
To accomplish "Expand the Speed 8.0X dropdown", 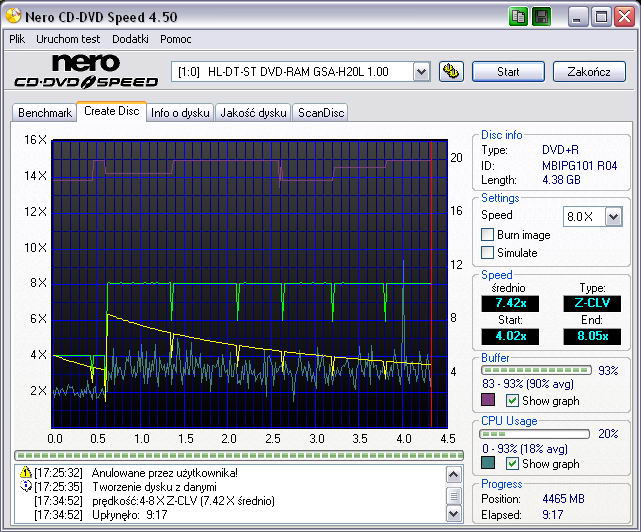I will [613, 216].
